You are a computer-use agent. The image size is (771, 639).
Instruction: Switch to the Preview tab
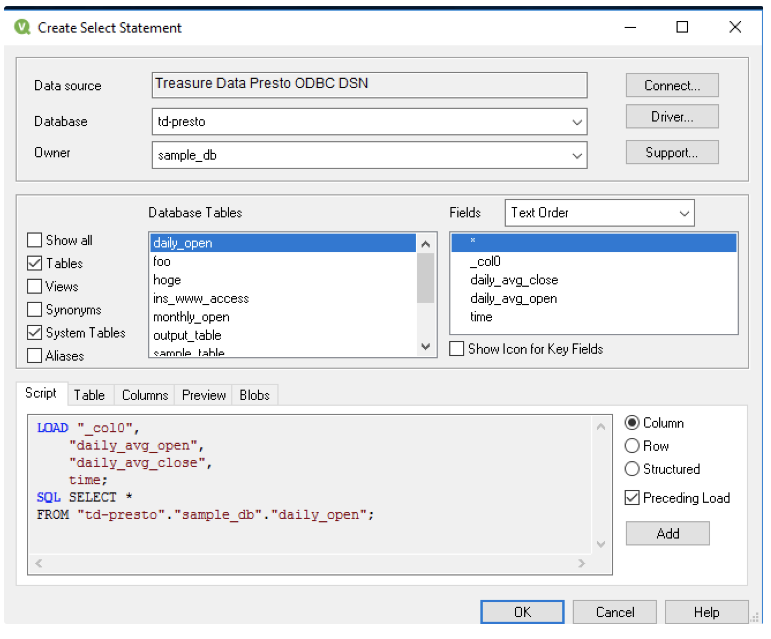[x=204, y=395]
